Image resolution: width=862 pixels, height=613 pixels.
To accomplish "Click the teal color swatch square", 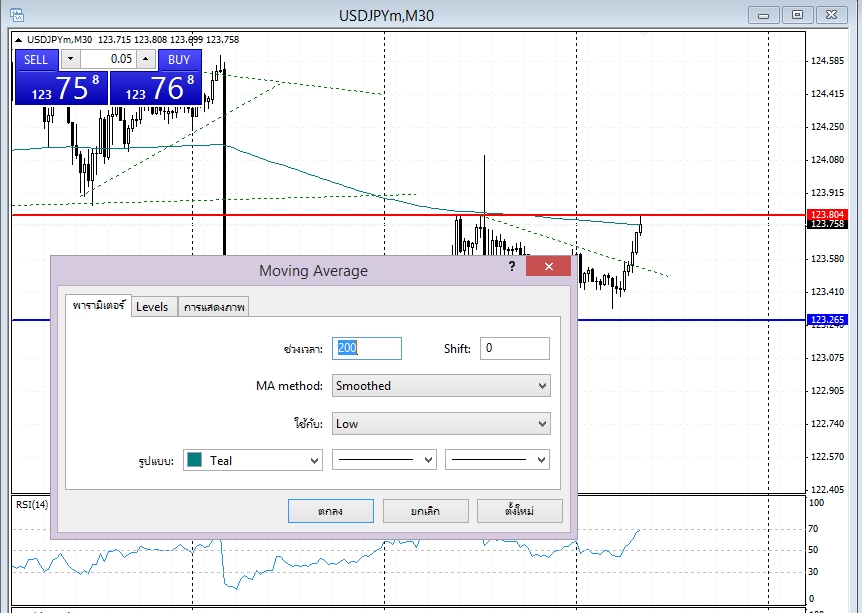I will [x=195, y=460].
